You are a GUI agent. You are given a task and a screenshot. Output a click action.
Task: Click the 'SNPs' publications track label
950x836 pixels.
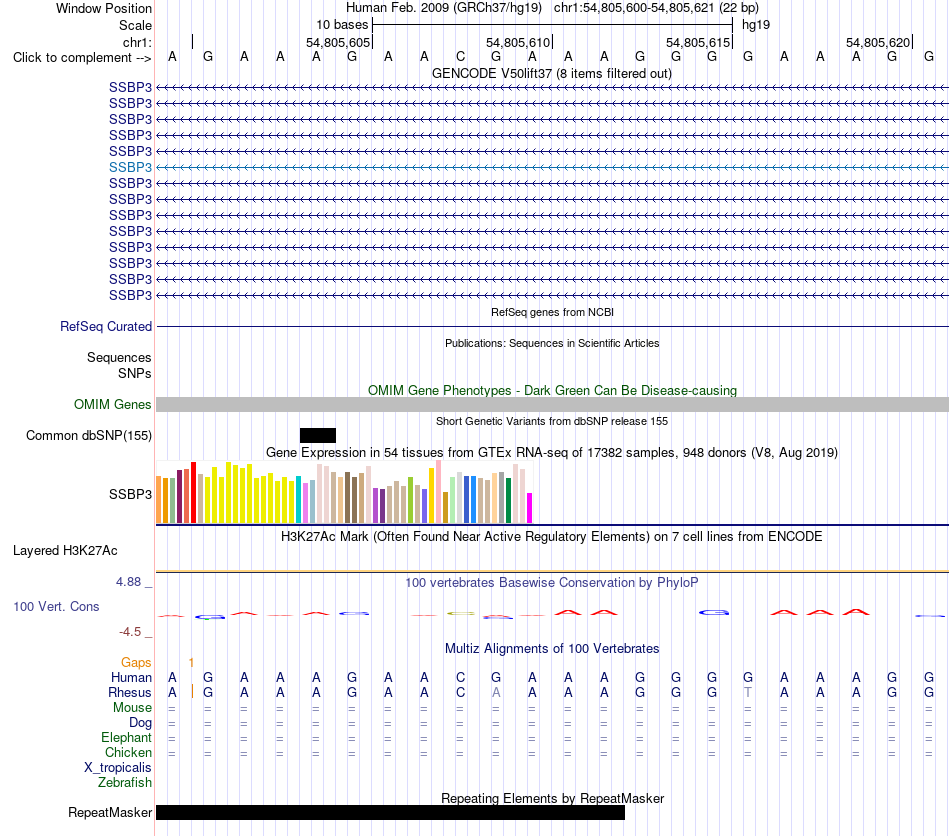135,373
